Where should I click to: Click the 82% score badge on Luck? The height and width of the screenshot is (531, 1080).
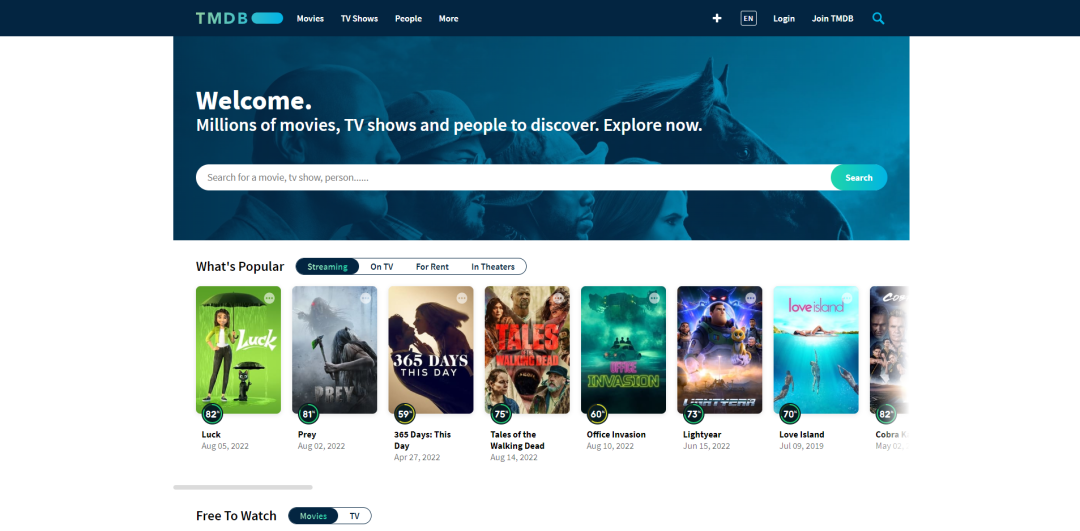(212, 415)
